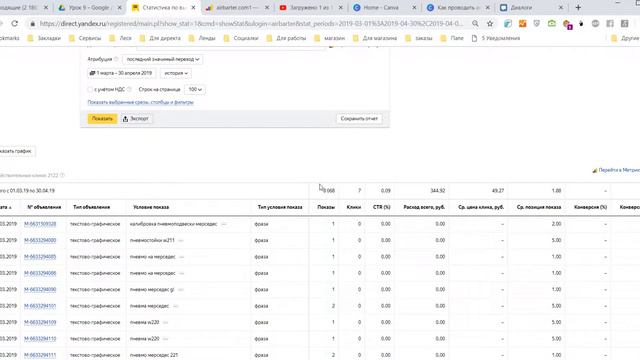
Task: Open ad link M-6631509328
Action: coord(40,224)
